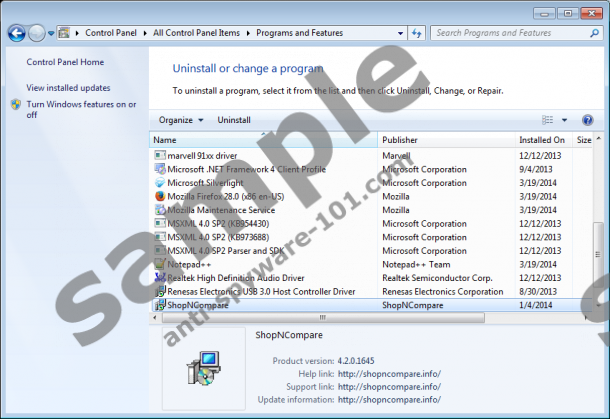Expand the view options dropdown arrow
Screen dimensions: 610x419
pos(564,120)
